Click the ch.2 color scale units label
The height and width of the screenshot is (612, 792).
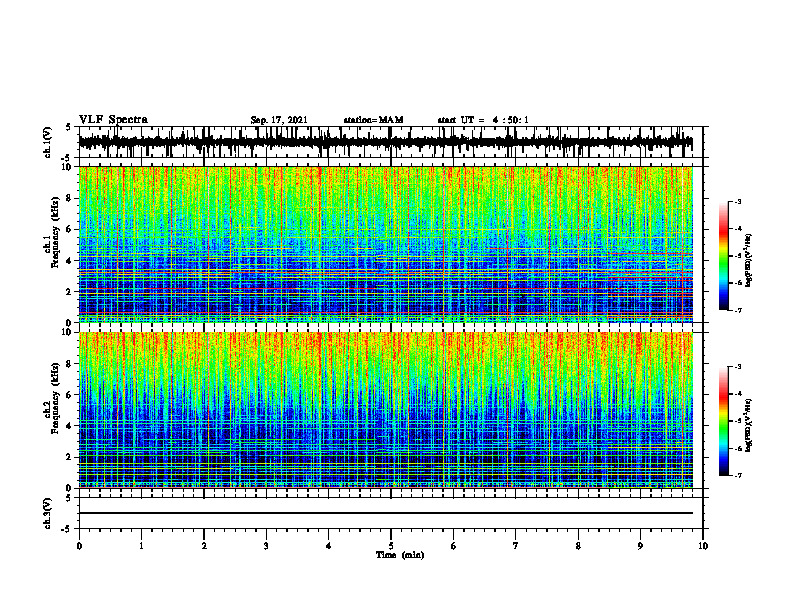(x=749, y=424)
